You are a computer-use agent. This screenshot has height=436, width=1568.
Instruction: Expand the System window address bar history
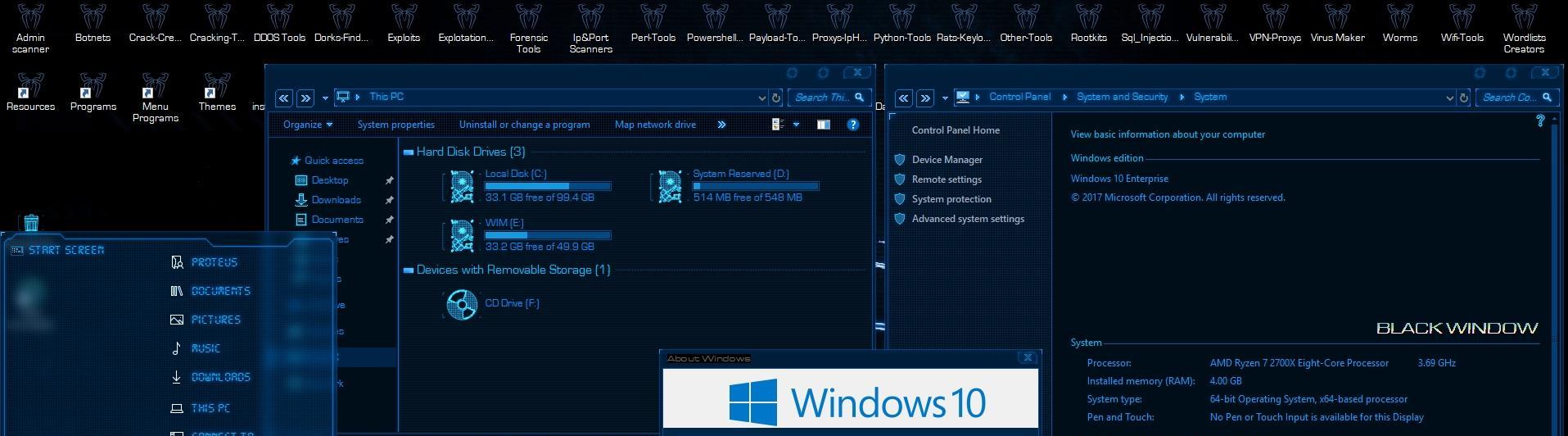(x=1450, y=98)
